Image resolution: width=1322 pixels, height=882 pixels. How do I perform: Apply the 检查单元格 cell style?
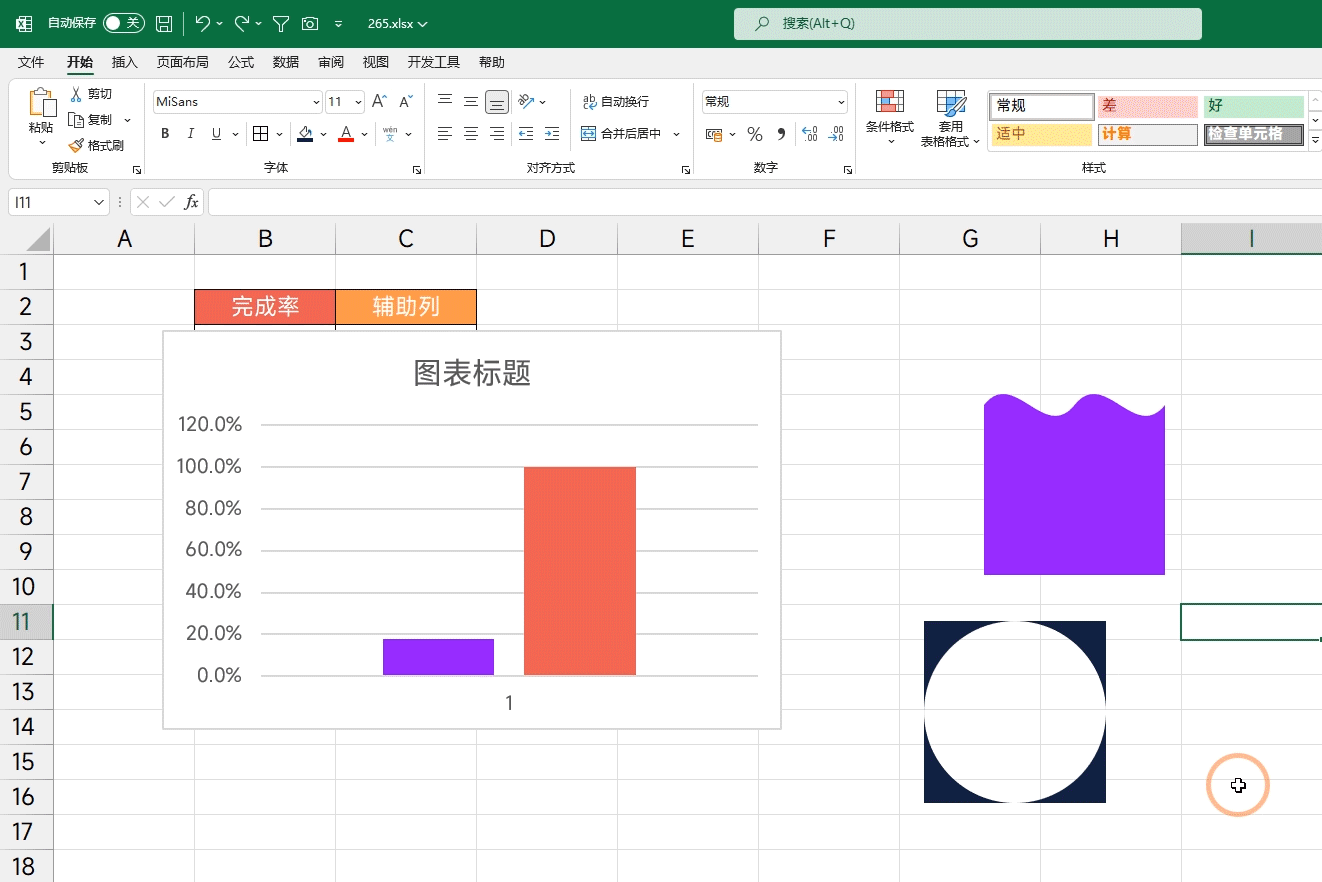pos(1254,134)
